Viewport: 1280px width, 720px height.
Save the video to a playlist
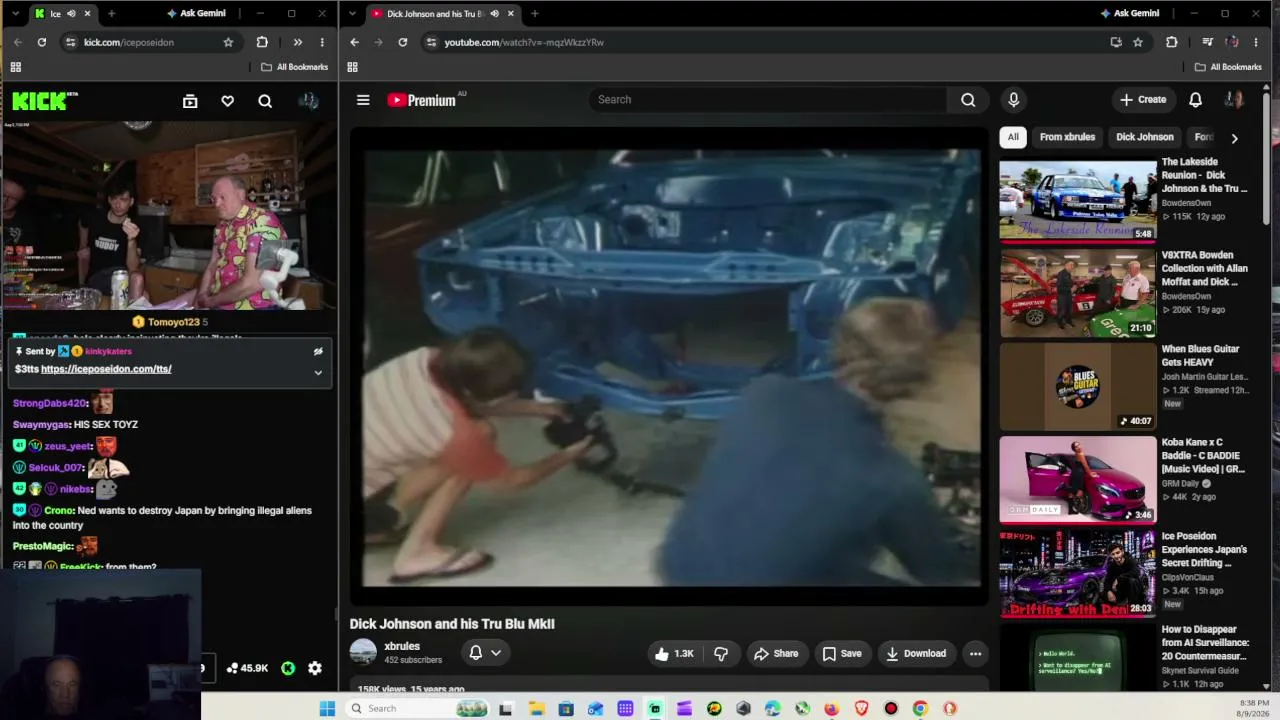pyautogui.click(x=841, y=654)
